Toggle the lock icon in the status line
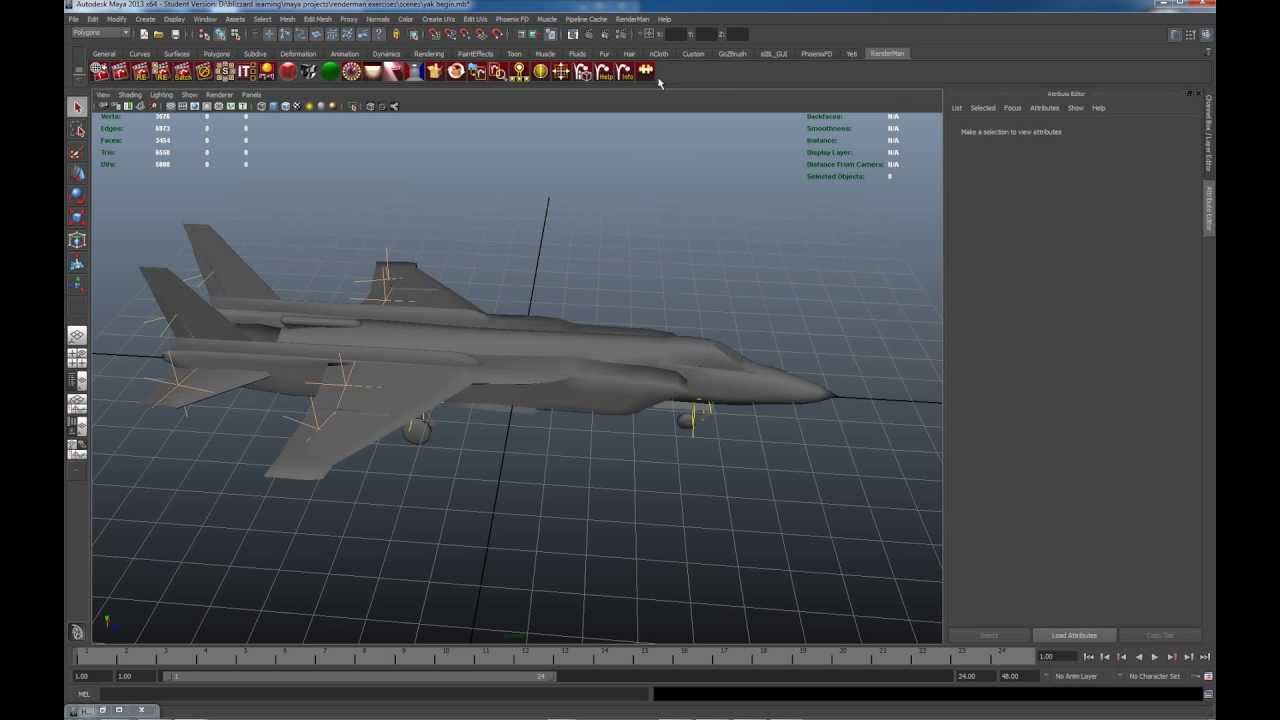The width and height of the screenshot is (1280, 720). pos(396,34)
